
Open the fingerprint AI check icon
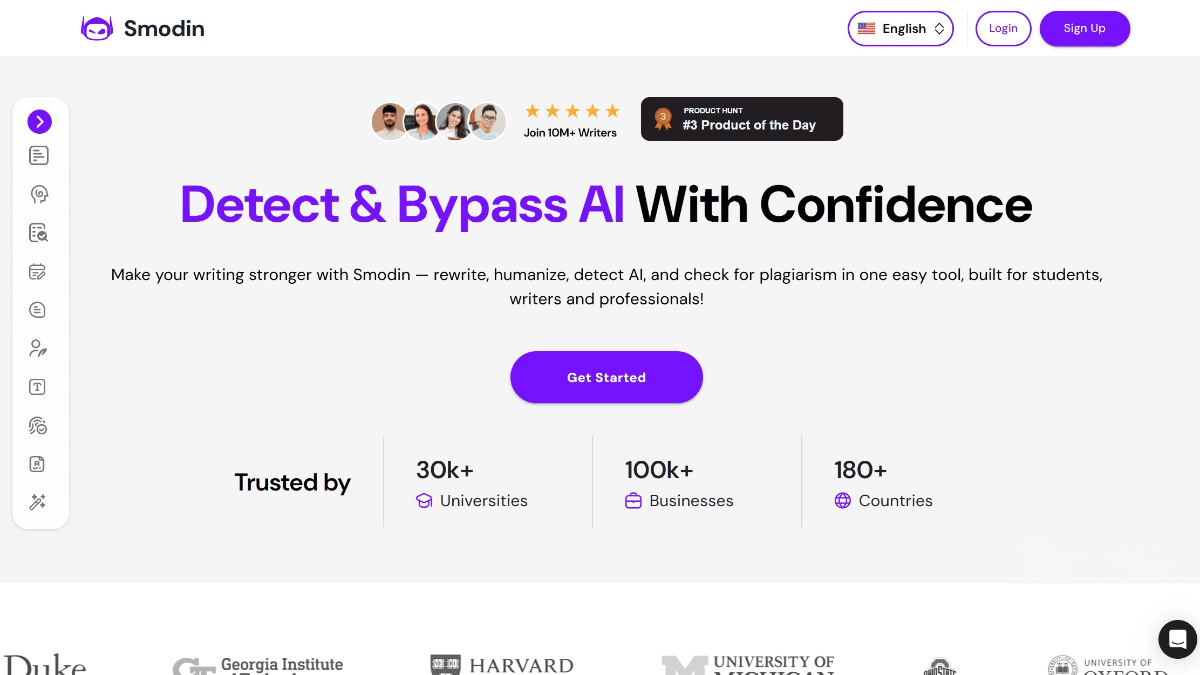38,425
